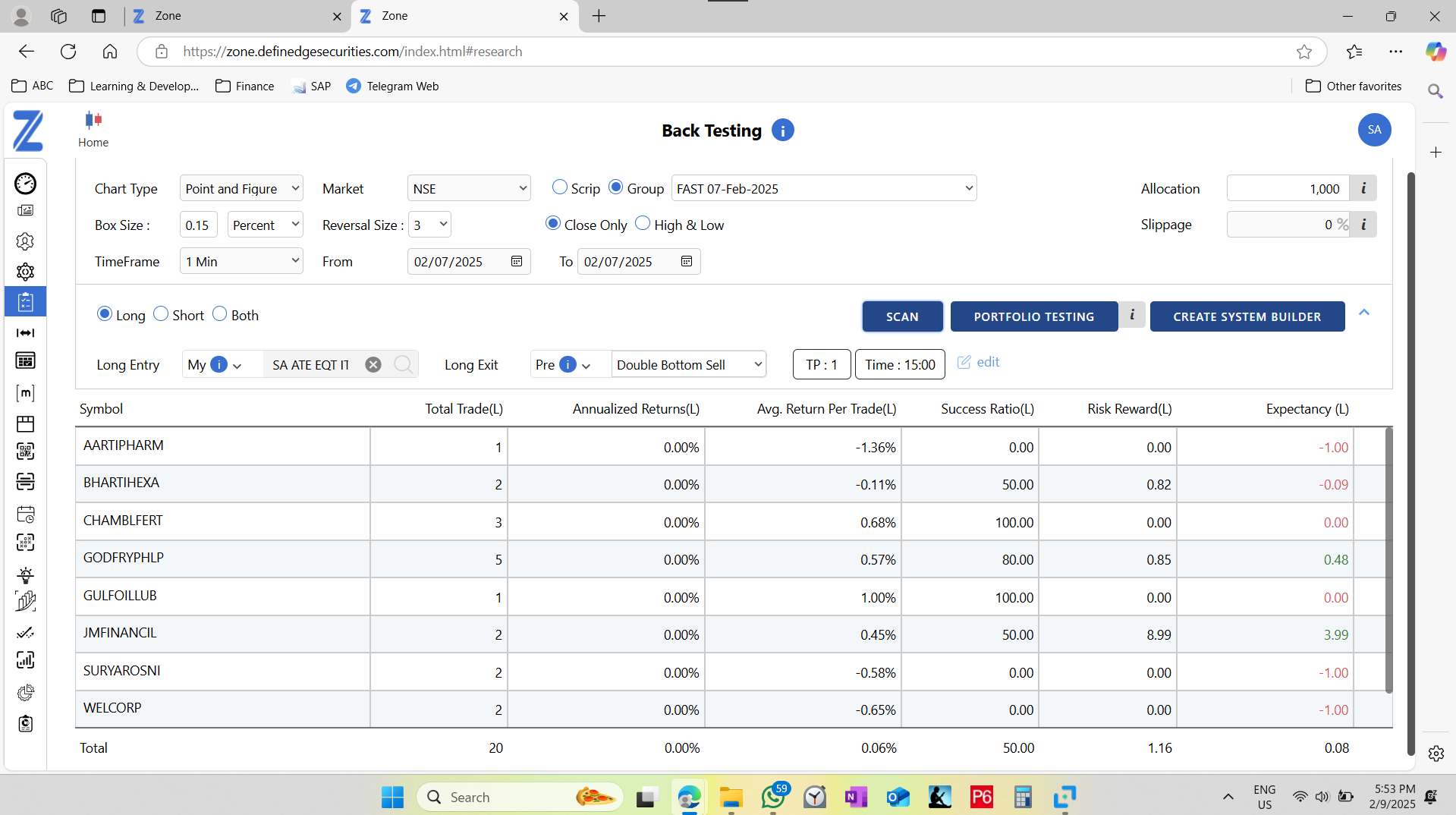Choose Close Only price option
Viewport: 1456px width, 815px height.
pyautogui.click(x=553, y=223)
